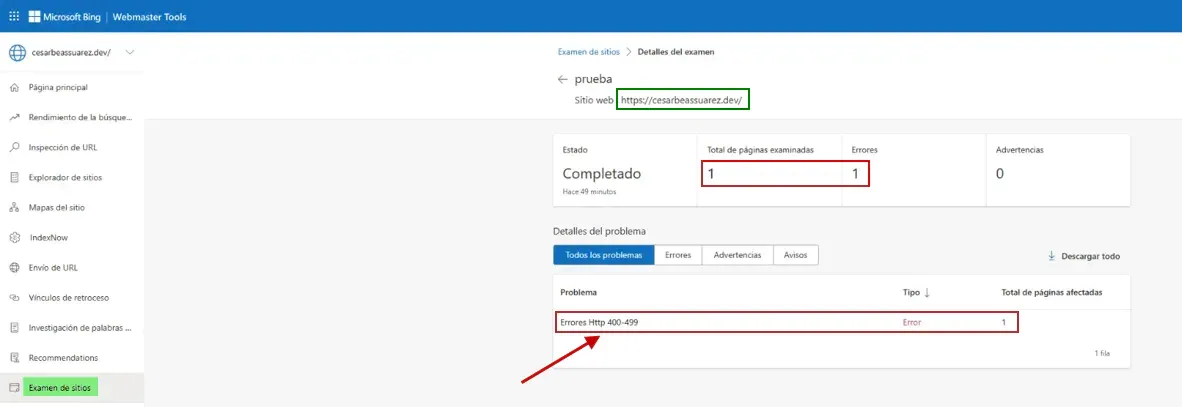This screenshot has height=407, width=1182.
Task: Switch to the Advertencias tab
Action: pos(738,255)
